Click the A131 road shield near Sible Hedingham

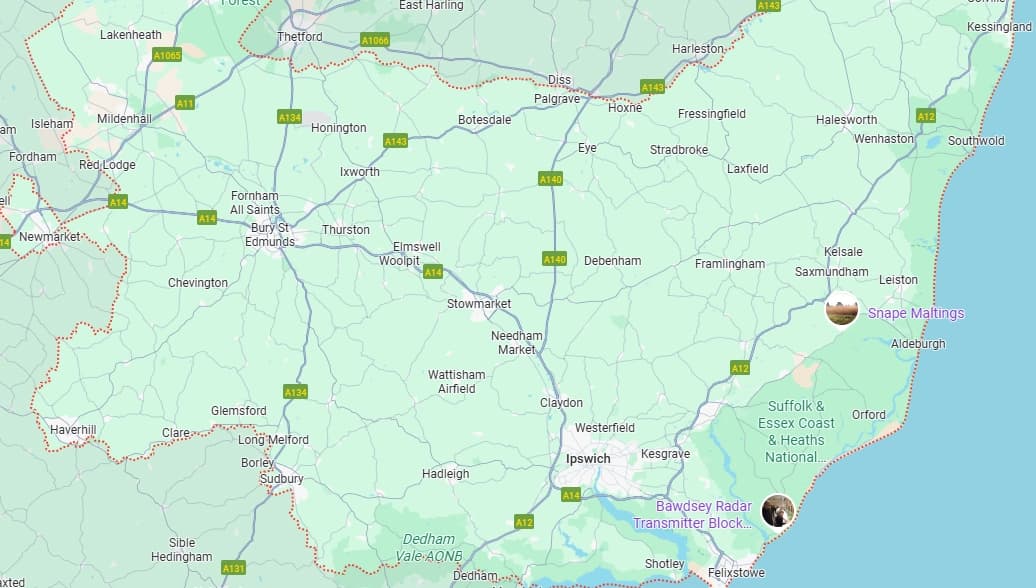[233, 568]
